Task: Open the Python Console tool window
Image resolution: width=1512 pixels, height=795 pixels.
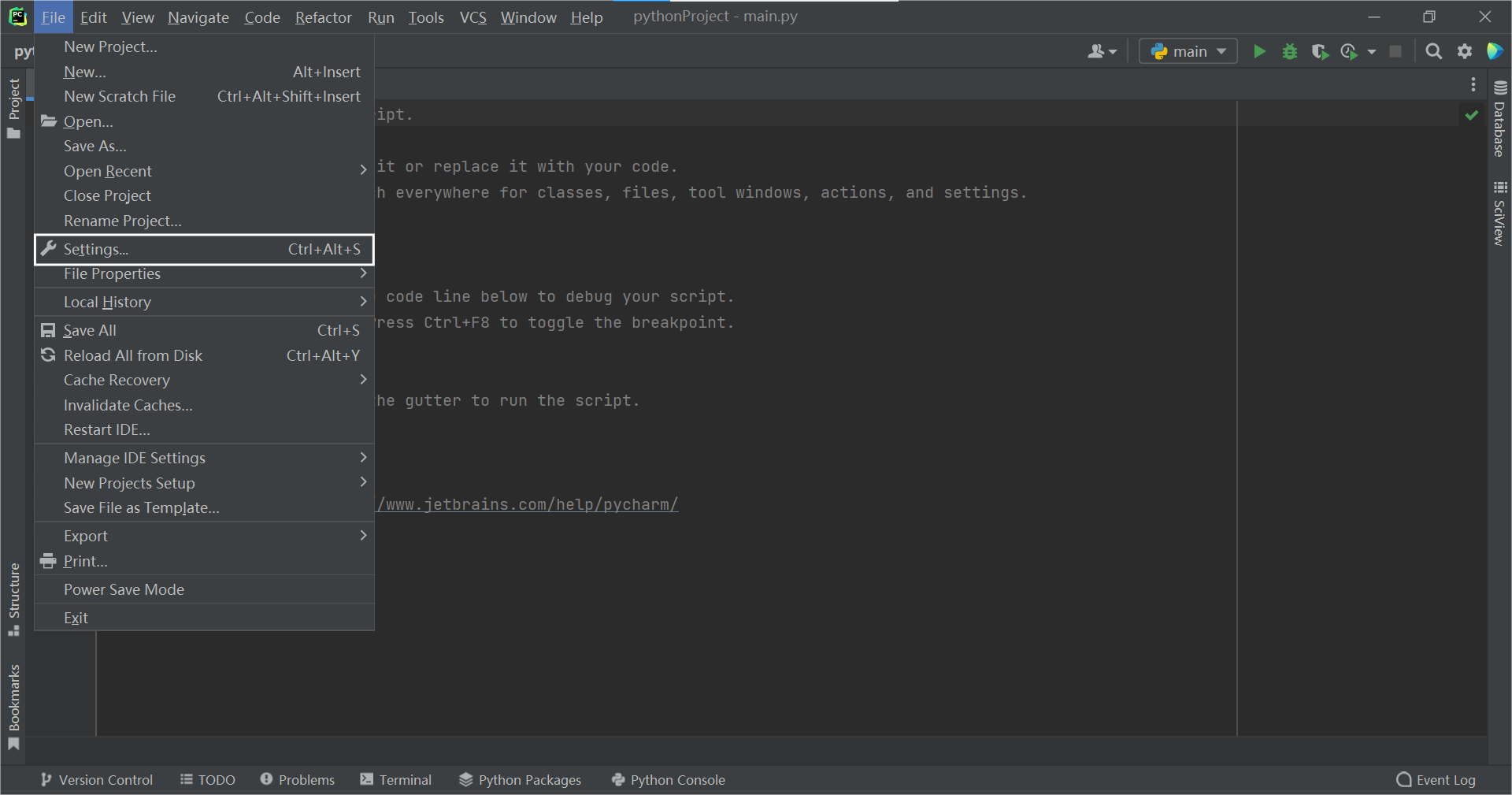Action: [669, 779]
